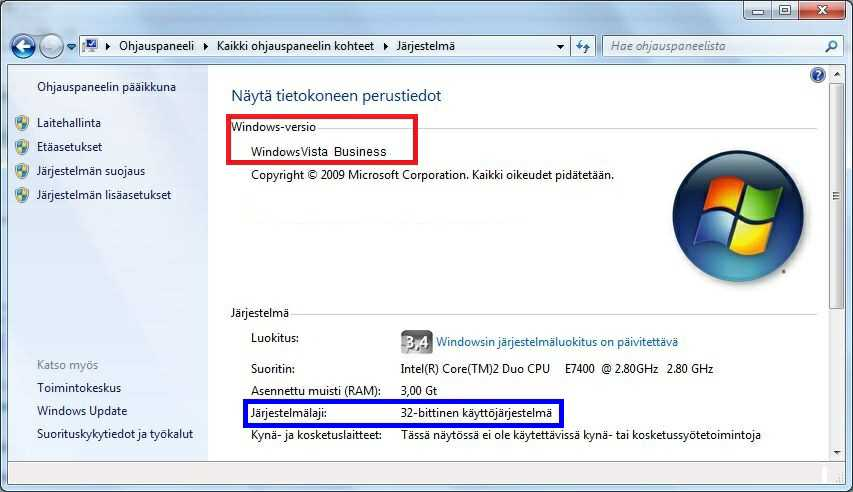Click the Windows logo image
Viewport: 853px width, 492px height.
point(738,216)
